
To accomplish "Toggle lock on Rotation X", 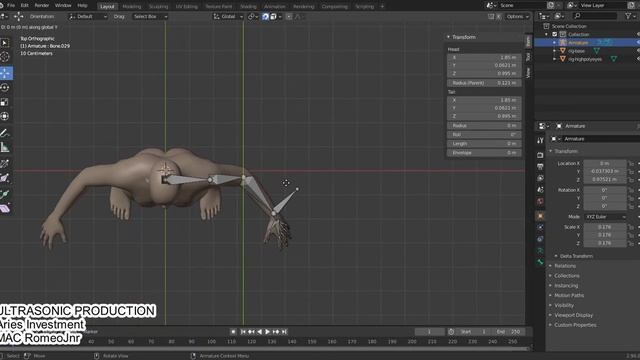I will 631,190.
